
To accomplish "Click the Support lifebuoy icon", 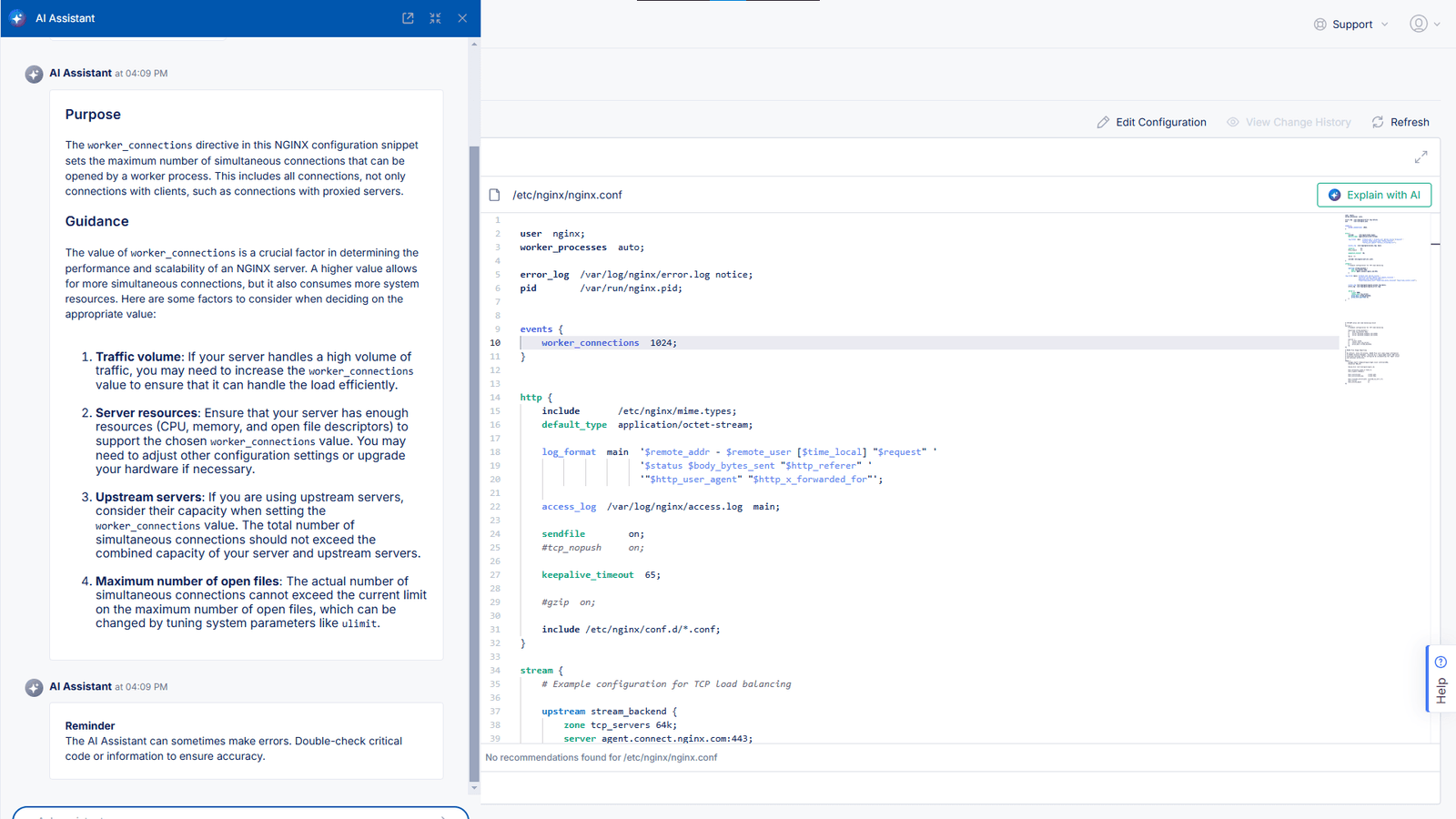I will pyautogui.click(x=1319, y=24).
